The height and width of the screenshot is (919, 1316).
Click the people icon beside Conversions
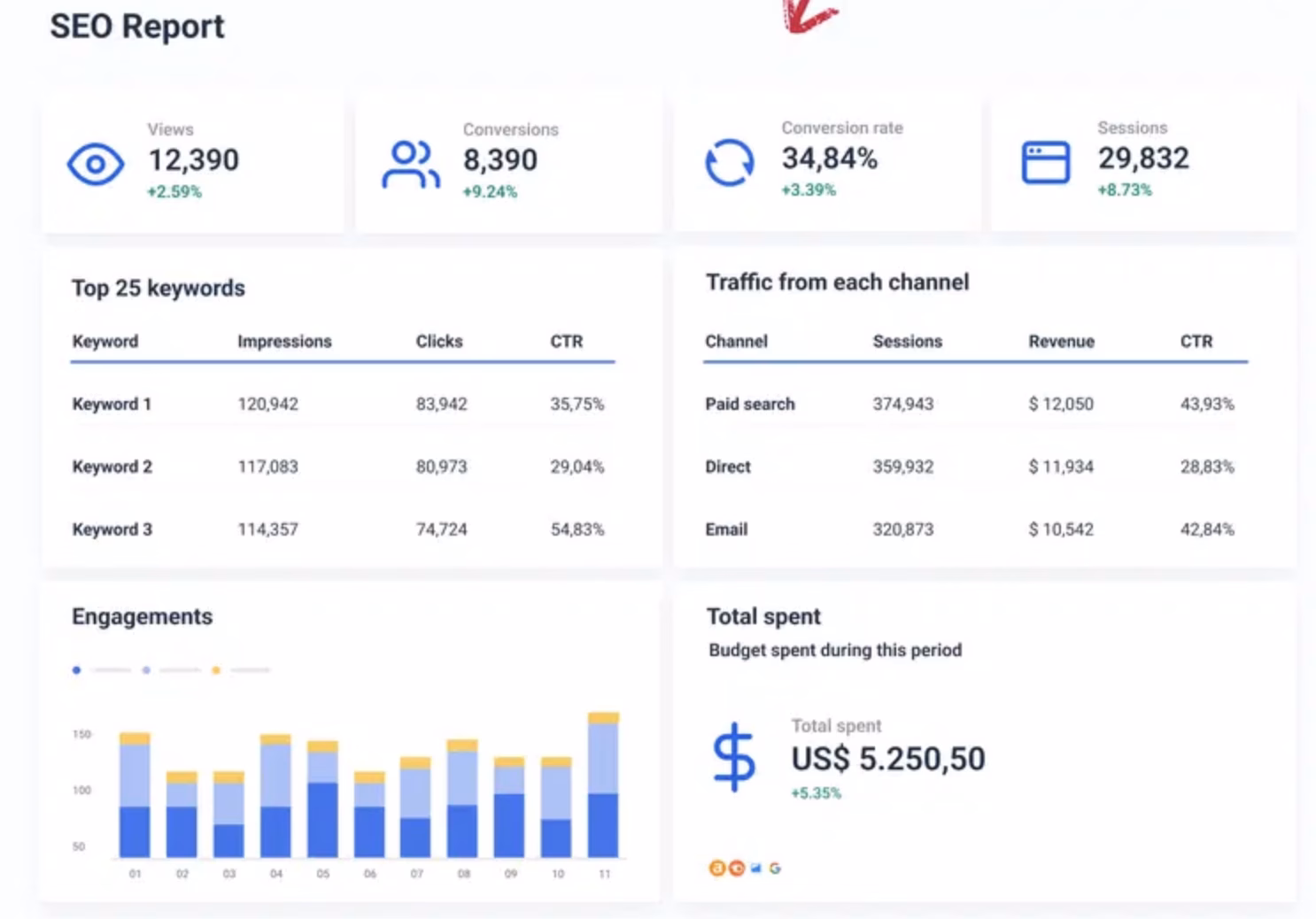coord(410,165)
